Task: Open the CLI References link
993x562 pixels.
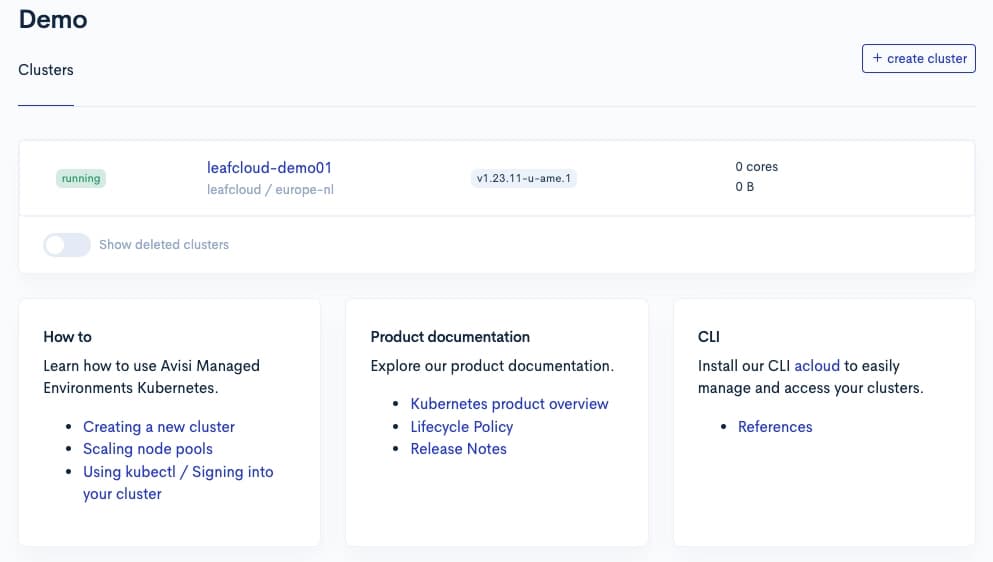Action: click(x=775, y=426)
